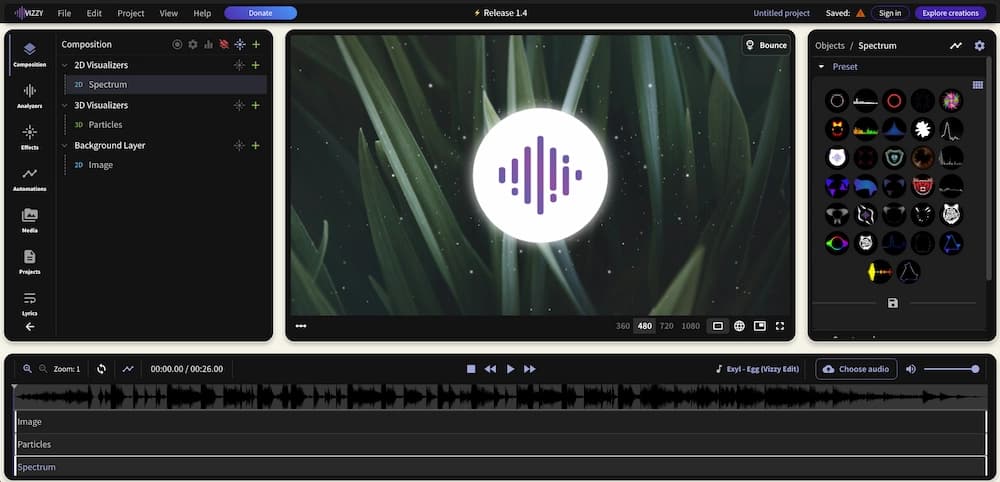
Task: Click the bar chart icon in Composition header
Action: pos(208,45)
